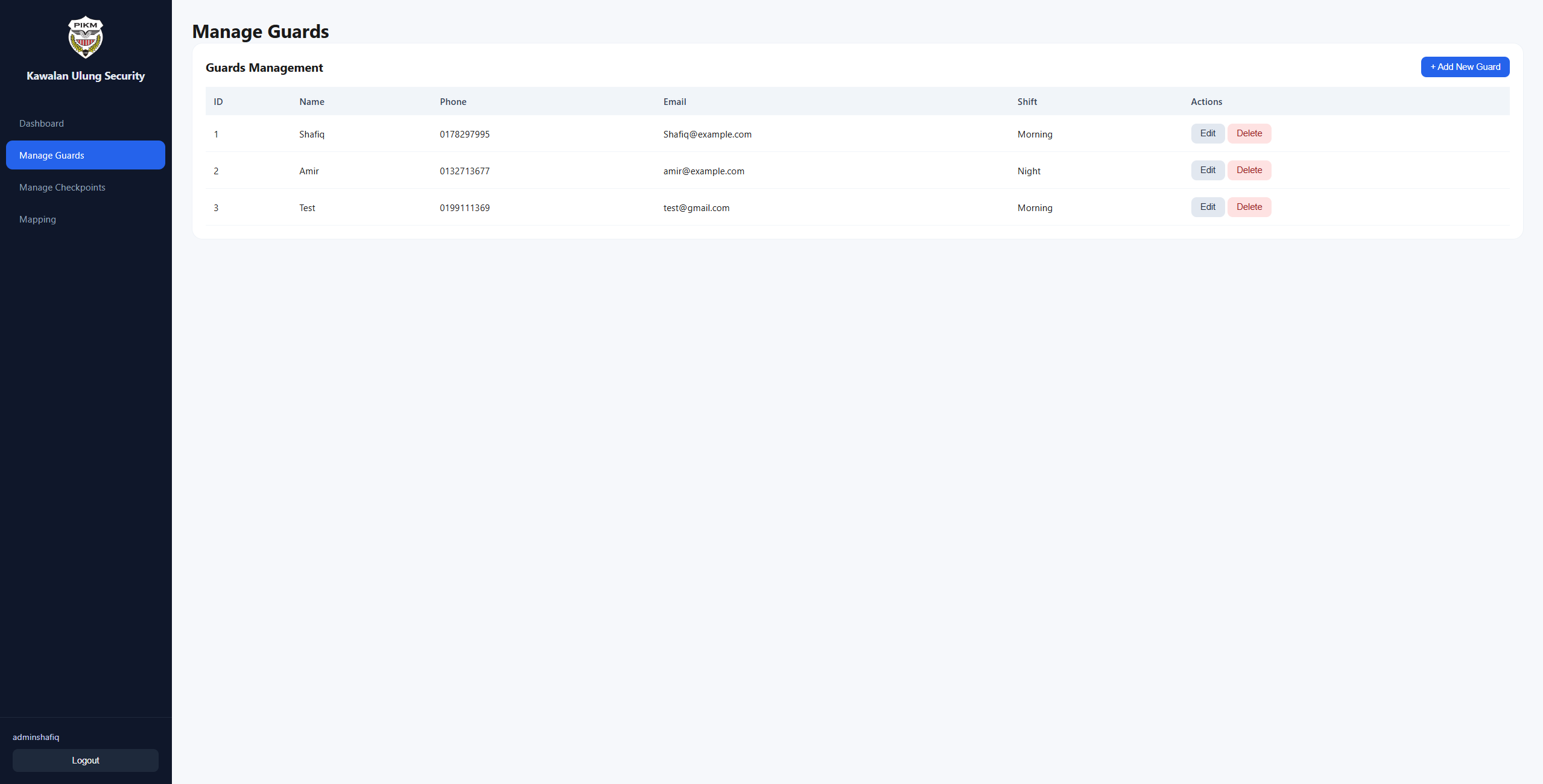Open the Mapping section

37,220
